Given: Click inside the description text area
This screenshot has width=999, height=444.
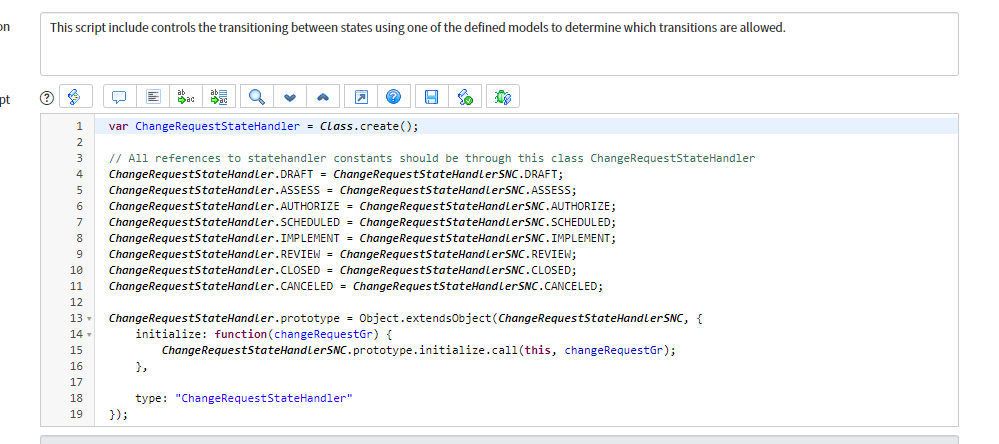Looking at the screenshot, I should [x=498, y=50].
